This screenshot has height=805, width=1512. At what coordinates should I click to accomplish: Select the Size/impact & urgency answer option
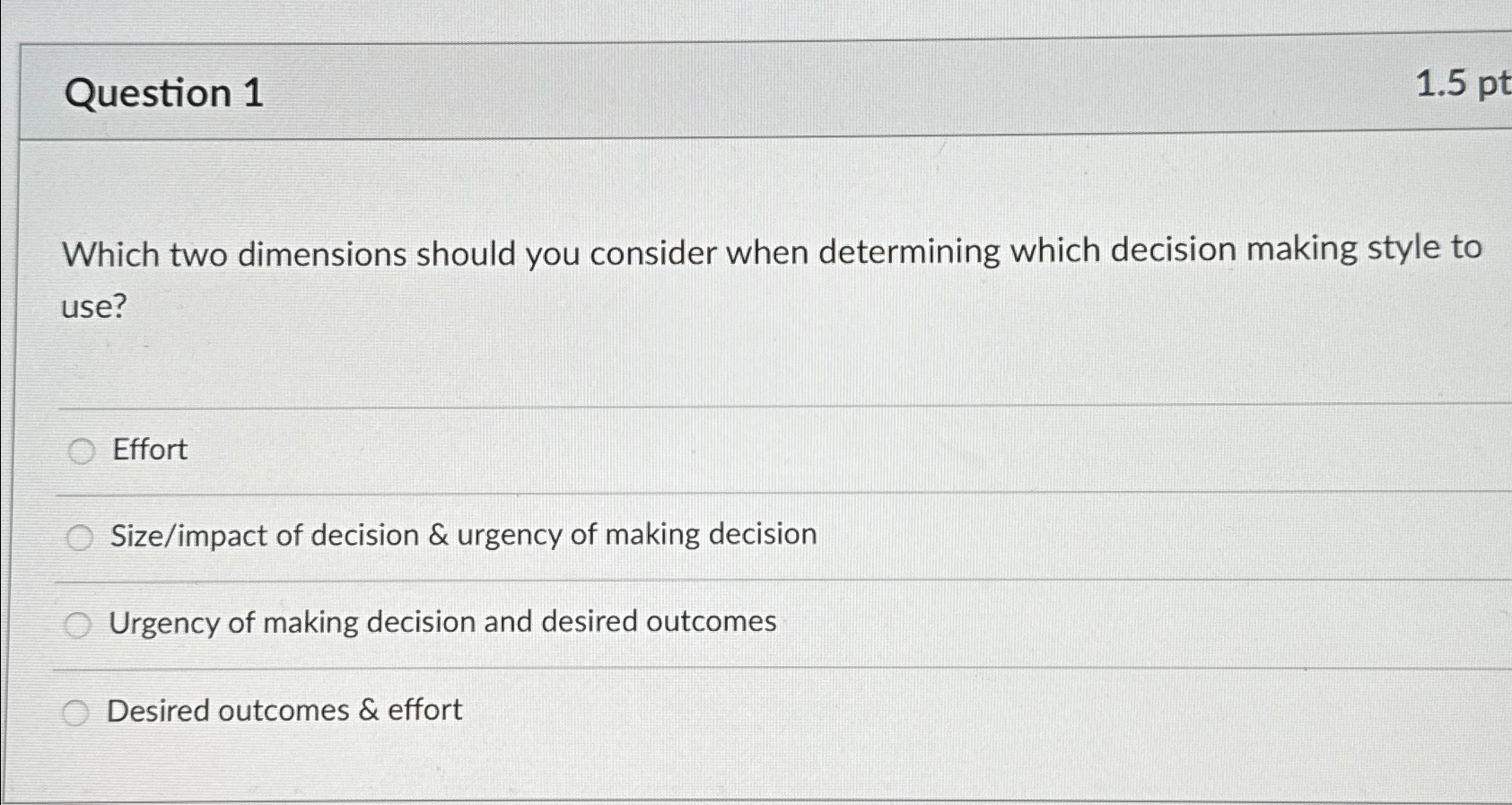tap(82, 537)
